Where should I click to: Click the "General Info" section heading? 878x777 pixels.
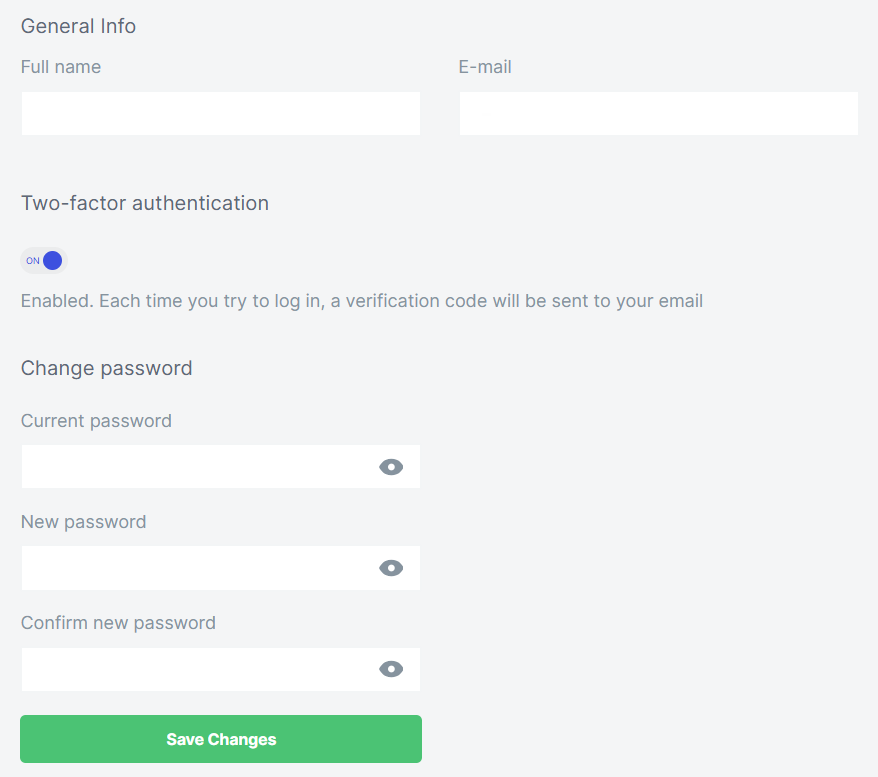(x=78, y=26)
